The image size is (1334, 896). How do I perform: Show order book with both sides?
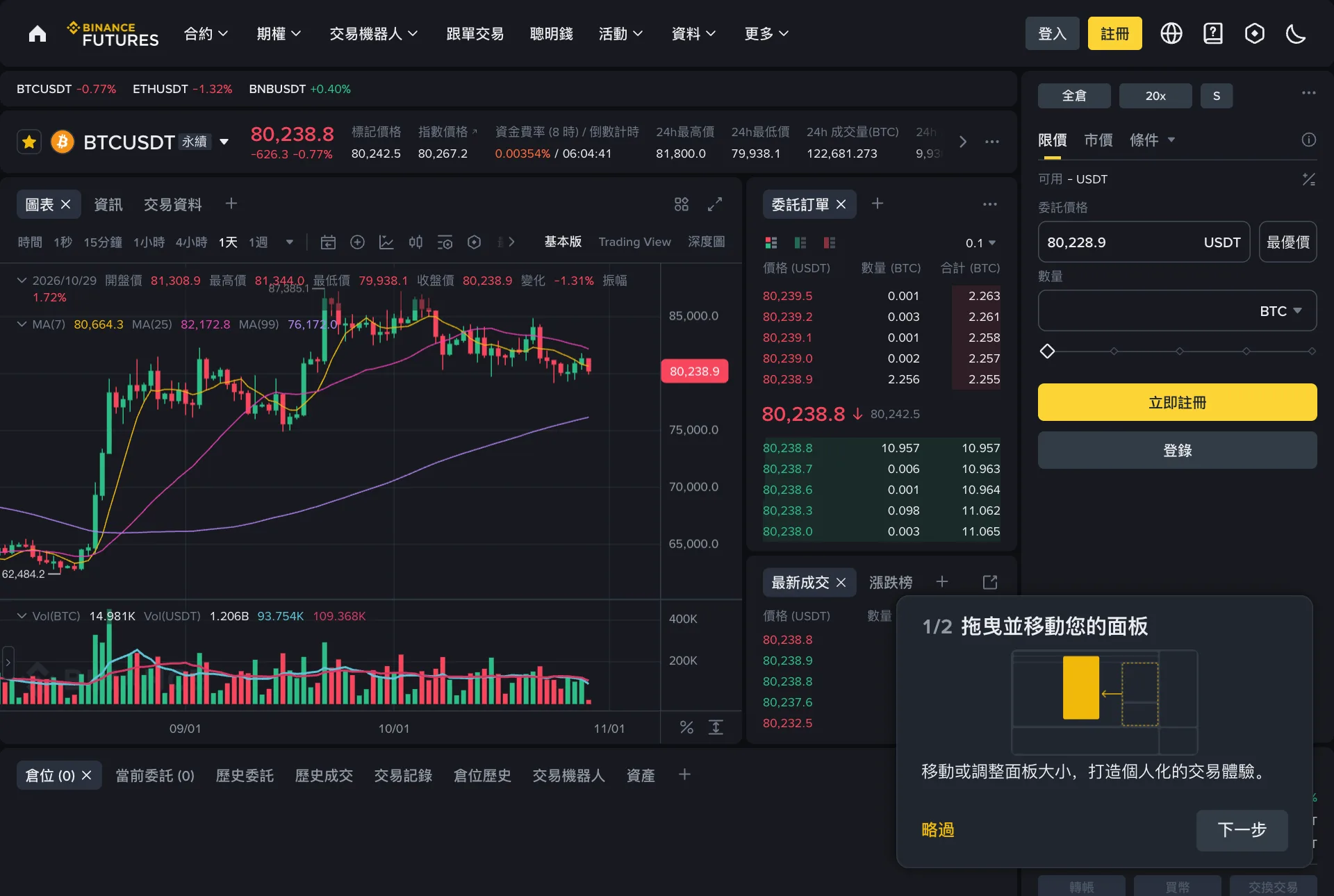771,242
